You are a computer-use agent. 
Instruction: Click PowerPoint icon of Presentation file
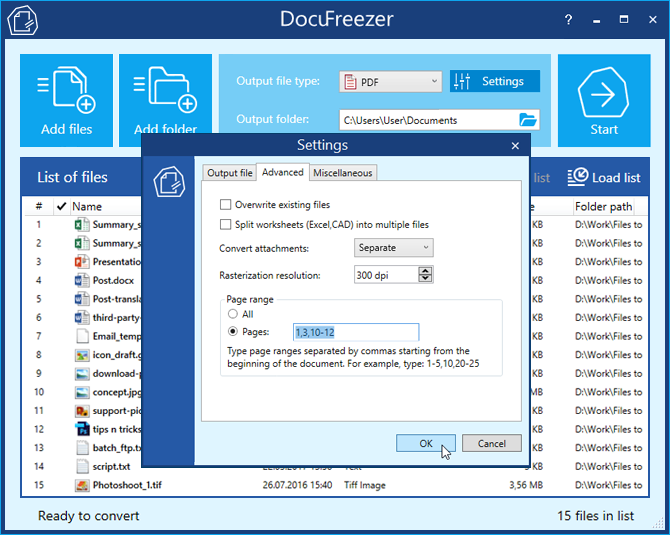pyautogui.click(x=82, y=262)
